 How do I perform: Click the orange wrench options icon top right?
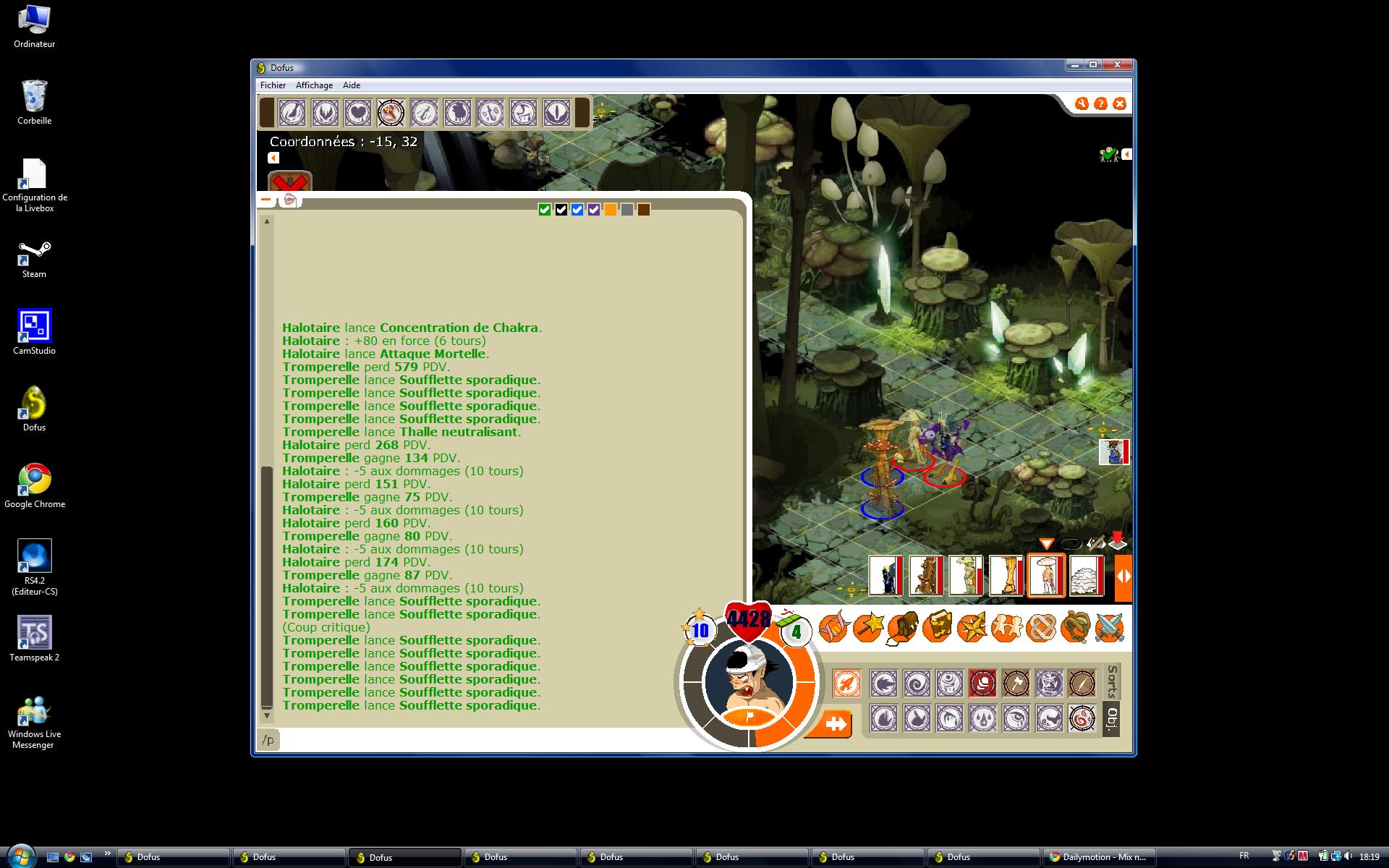point(1082,103)
